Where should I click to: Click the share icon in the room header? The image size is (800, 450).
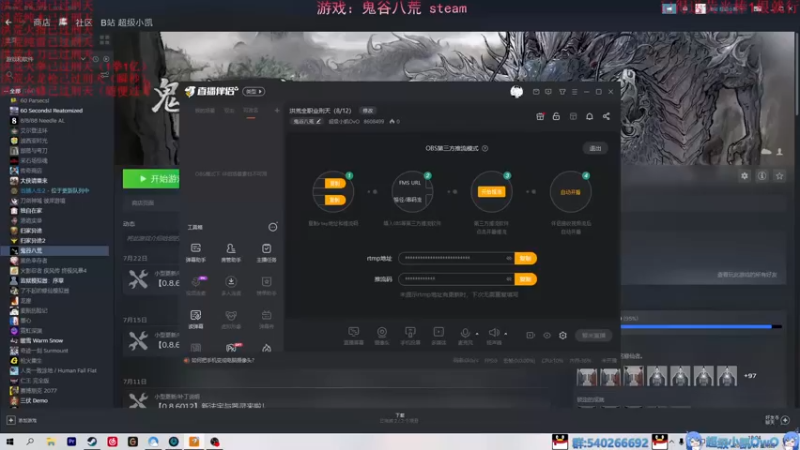point(606,116)
